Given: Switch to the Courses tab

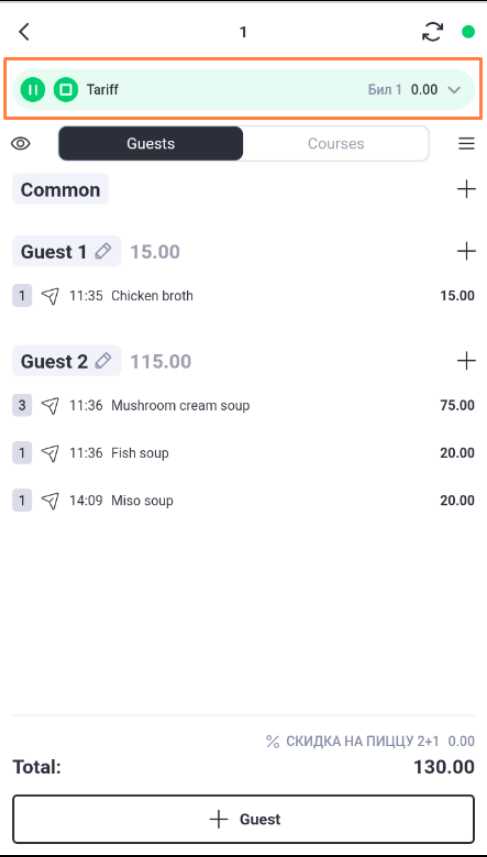Looking at the screenshot, I should tap(336, 144).
